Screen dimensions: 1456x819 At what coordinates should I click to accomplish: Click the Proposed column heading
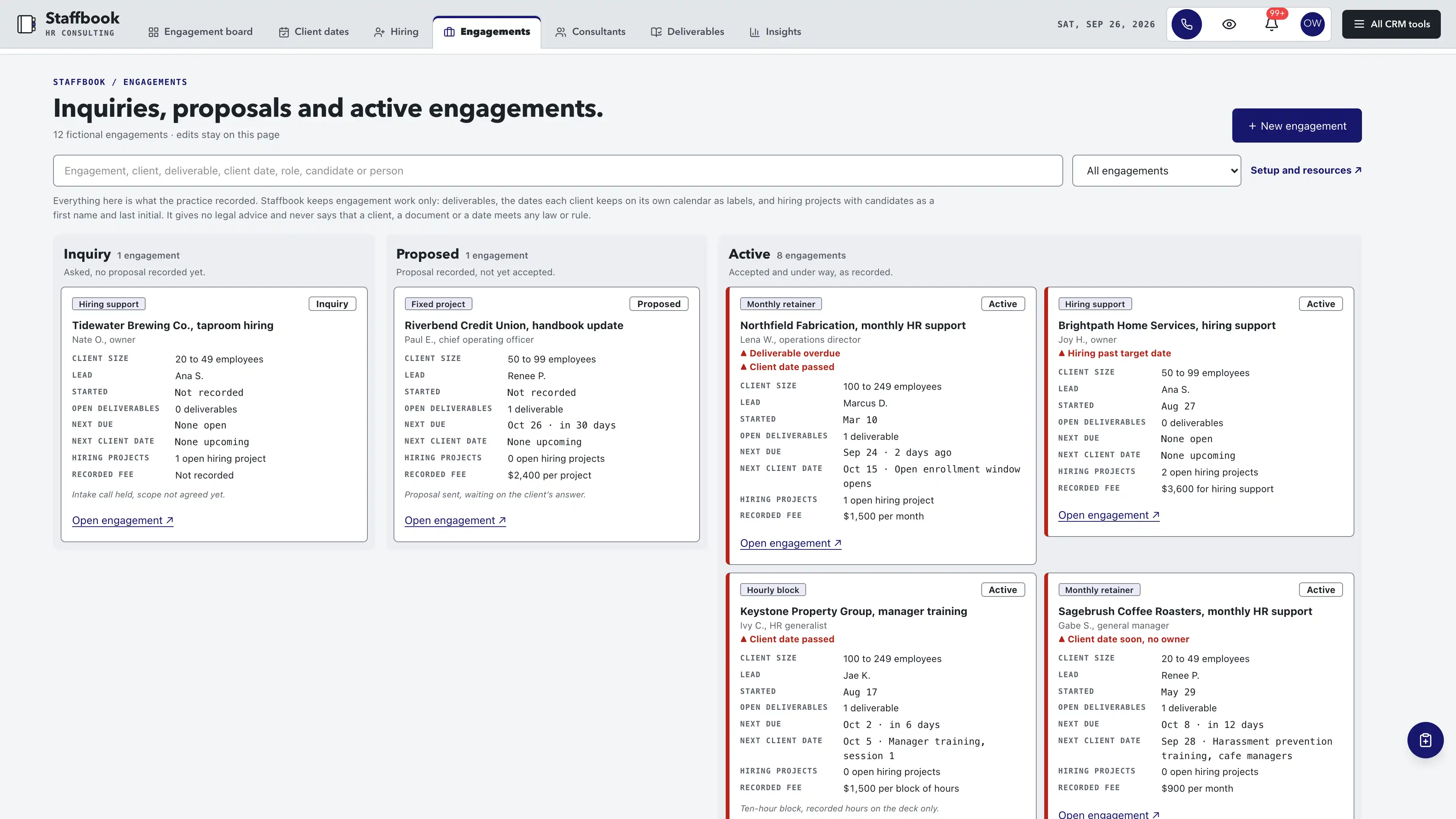click(x=427, y=254)
